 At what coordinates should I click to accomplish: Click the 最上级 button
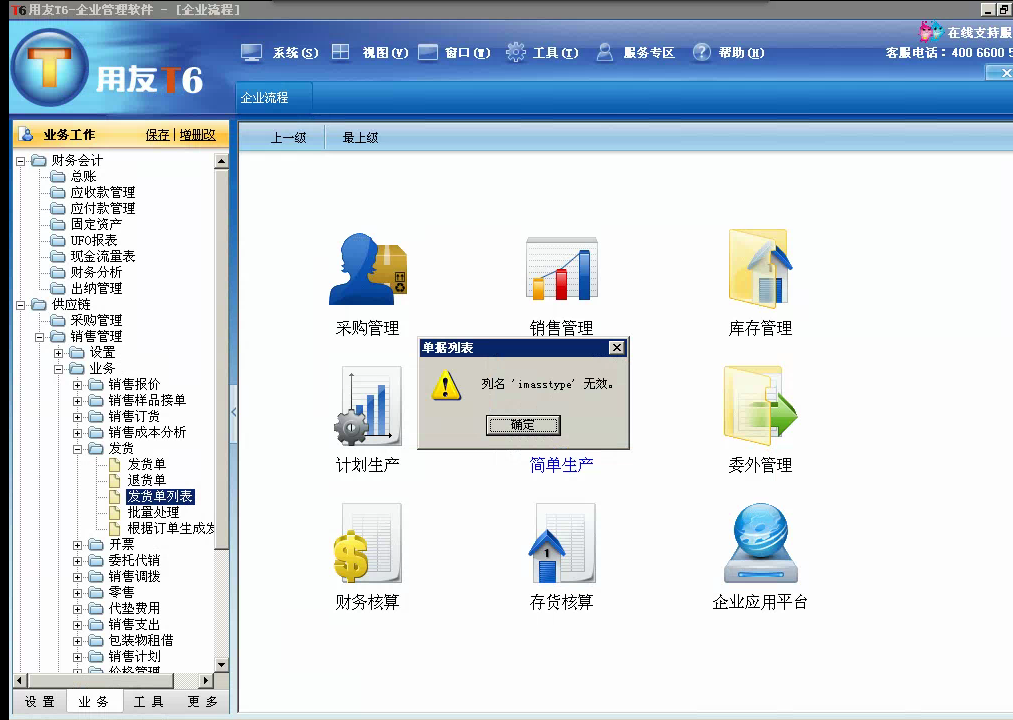point(360,138)
